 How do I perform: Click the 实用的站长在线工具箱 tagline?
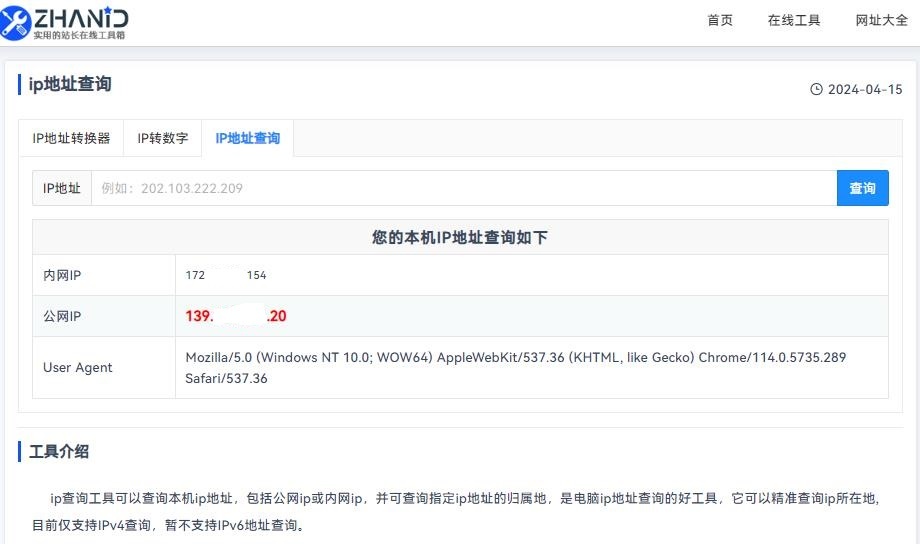tap(79, 35)
